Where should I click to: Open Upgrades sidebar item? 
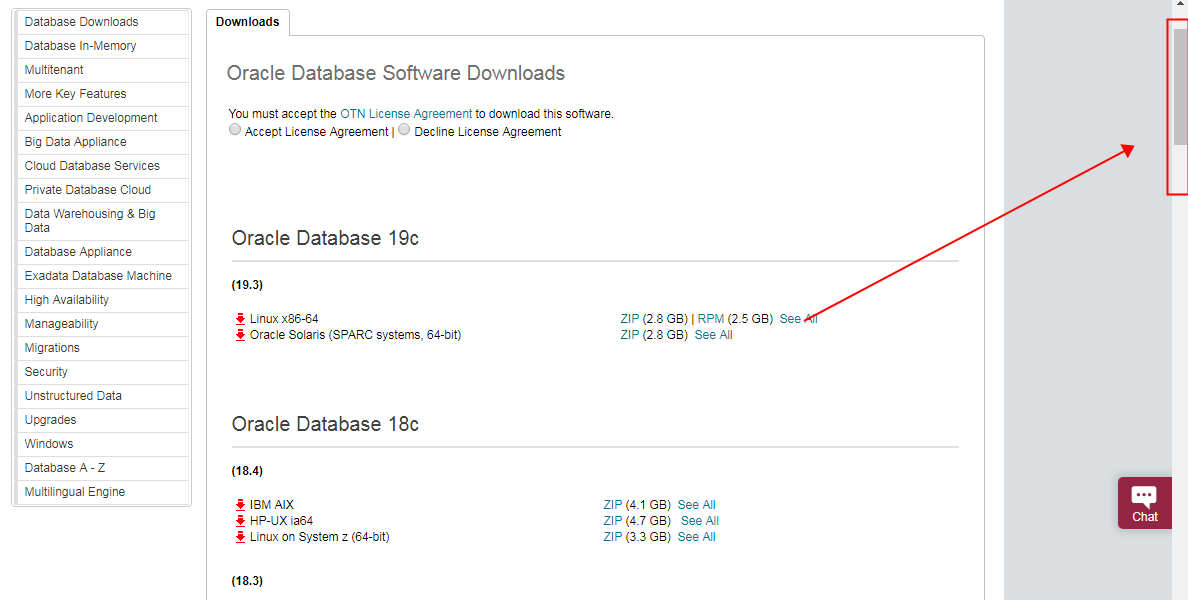click(103, 420)
